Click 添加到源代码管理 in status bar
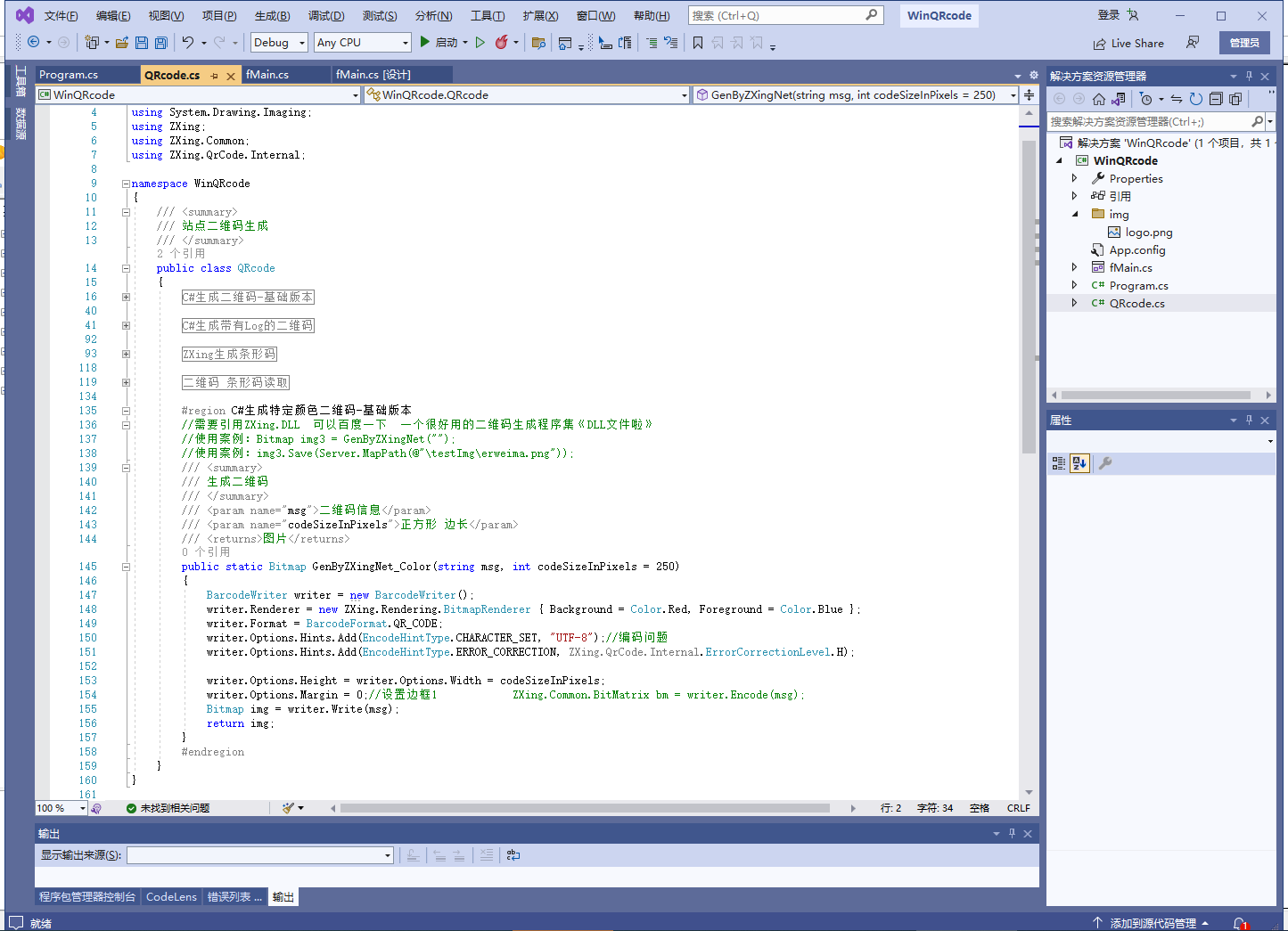Image resolution: width=1288 pixels, height=931 pixels. [1152, 923]
